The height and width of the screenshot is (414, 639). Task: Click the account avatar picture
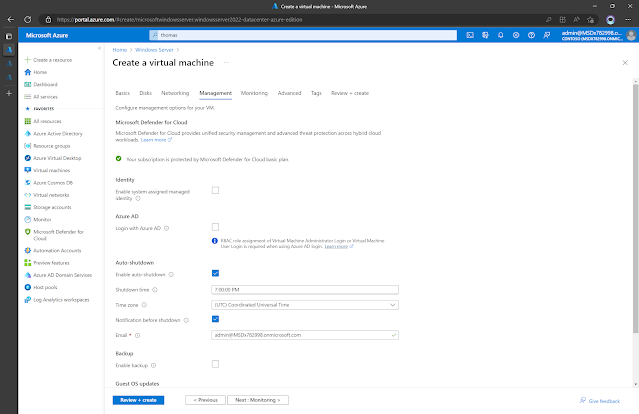(631, 35)
